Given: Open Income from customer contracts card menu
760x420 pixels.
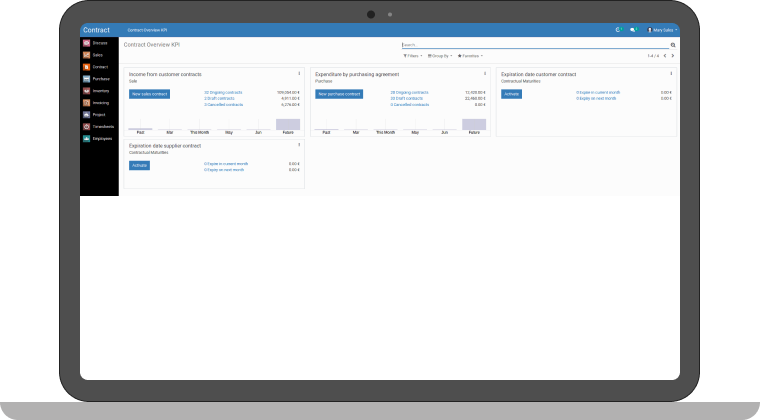Looking at the screenshot, I should [x=299, y=73].
